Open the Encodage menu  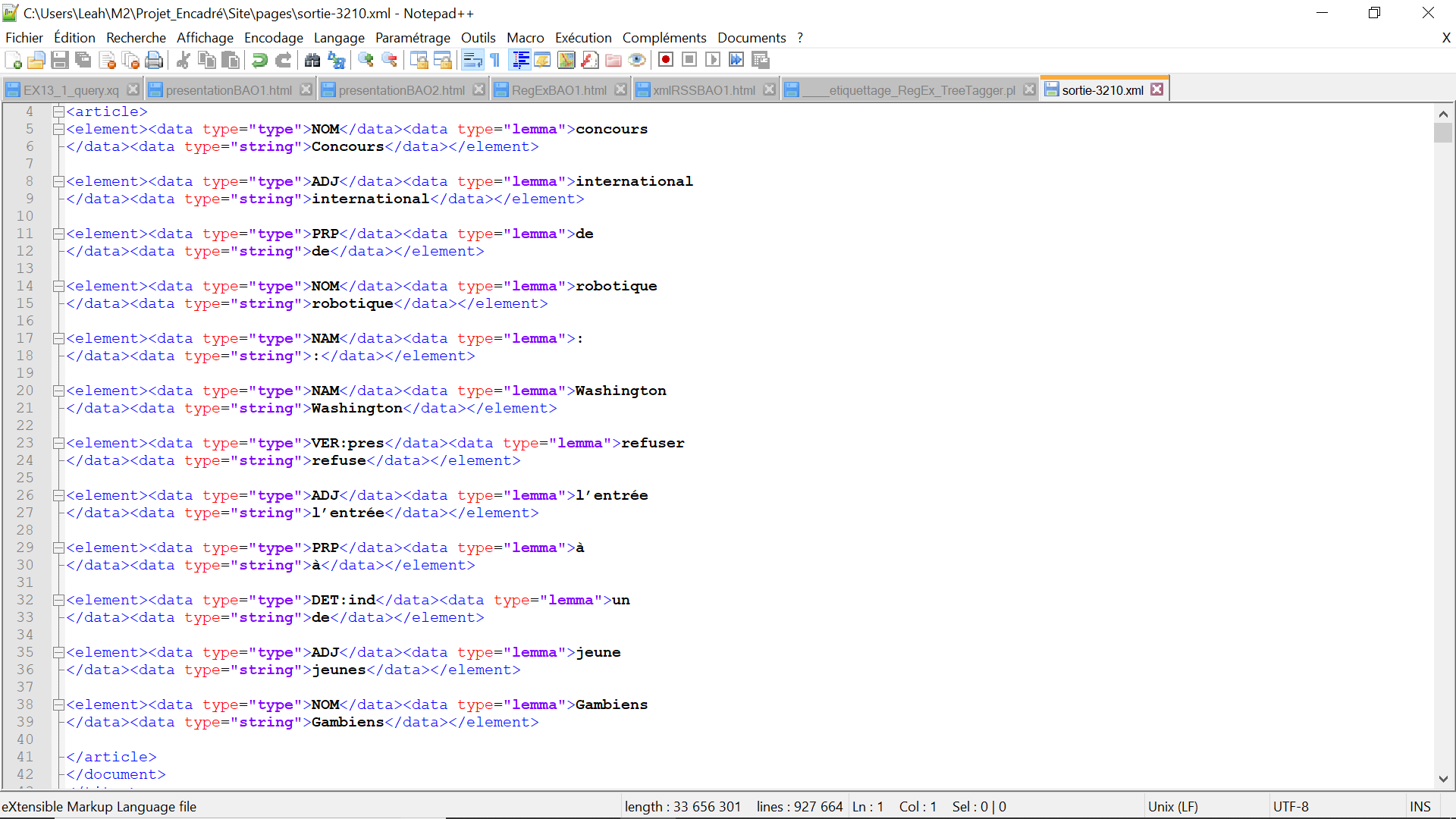[273, 38]
